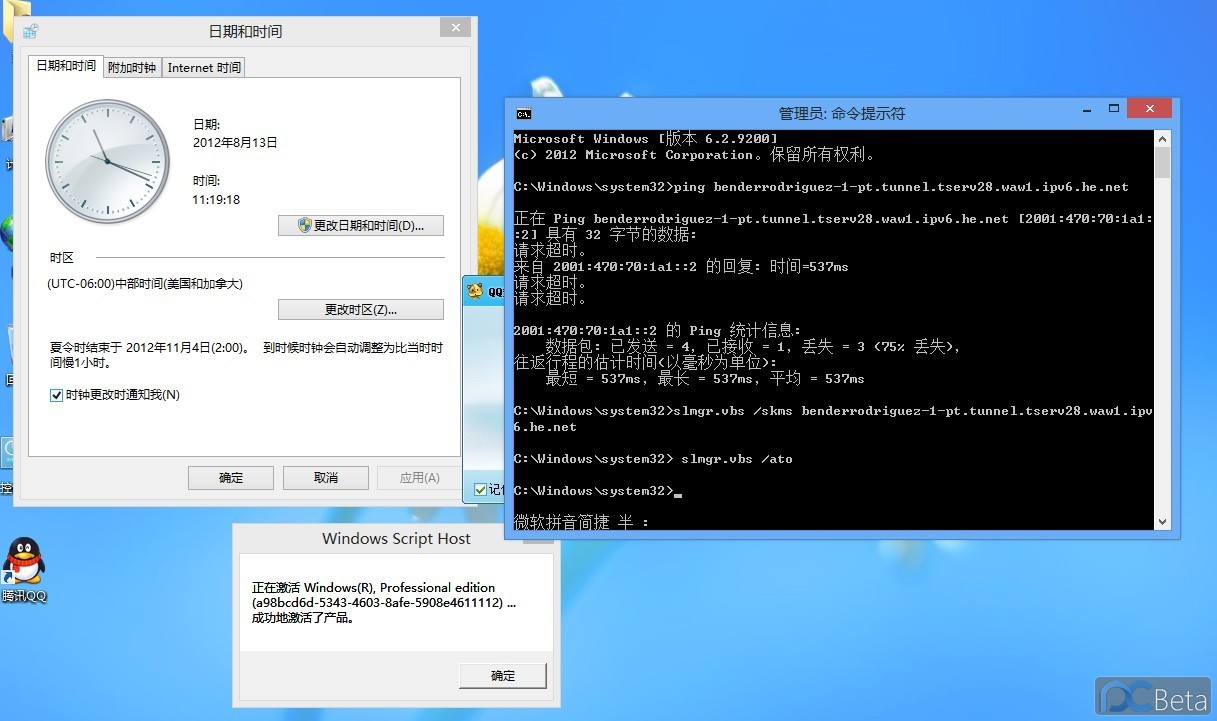The image size is (1217, 721).
Task: Click the command prompt title 管理员: 命令提示符
Action: pos(842,114)
